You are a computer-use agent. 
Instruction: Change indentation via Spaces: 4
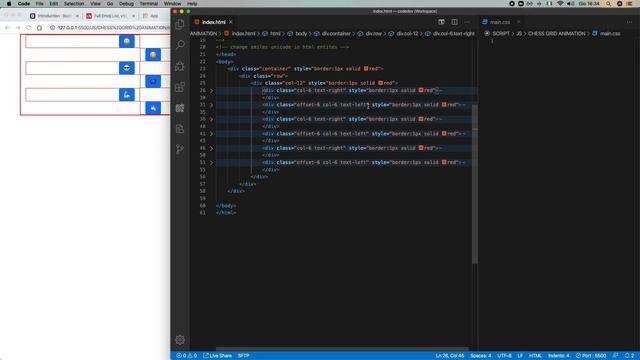point(481,356)
